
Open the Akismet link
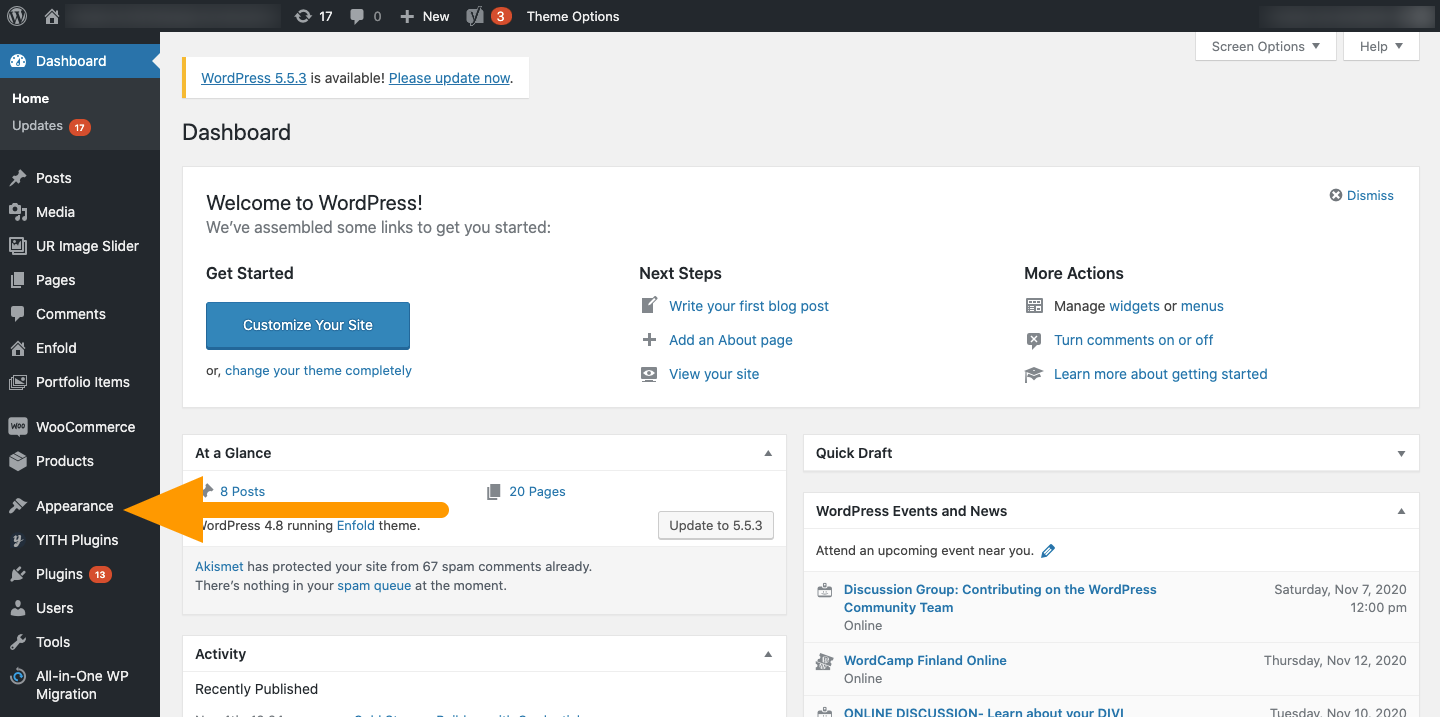[219, 566]
